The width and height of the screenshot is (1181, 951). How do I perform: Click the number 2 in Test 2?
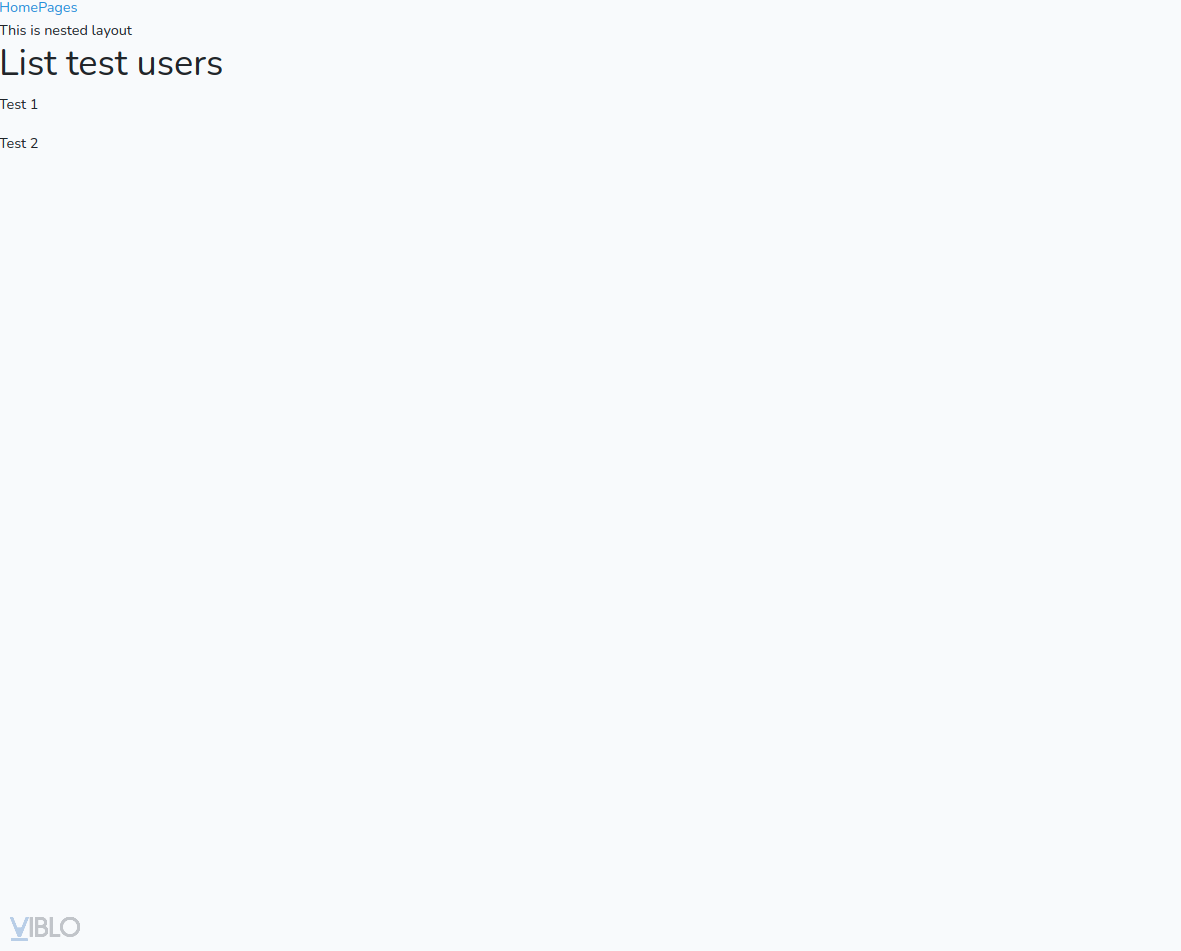pos(34,143)
